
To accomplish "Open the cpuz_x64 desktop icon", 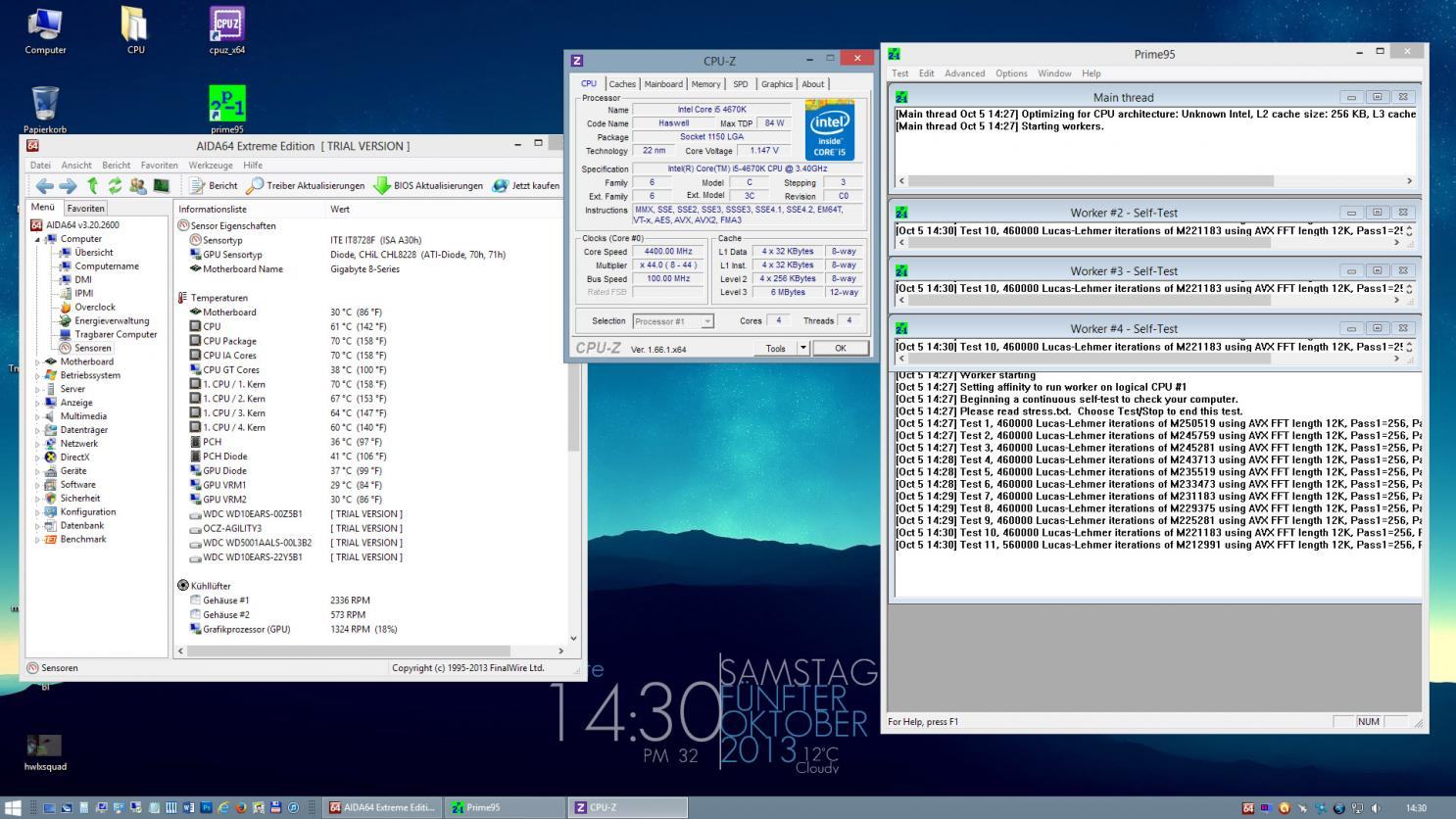I will tap(226, 30).
